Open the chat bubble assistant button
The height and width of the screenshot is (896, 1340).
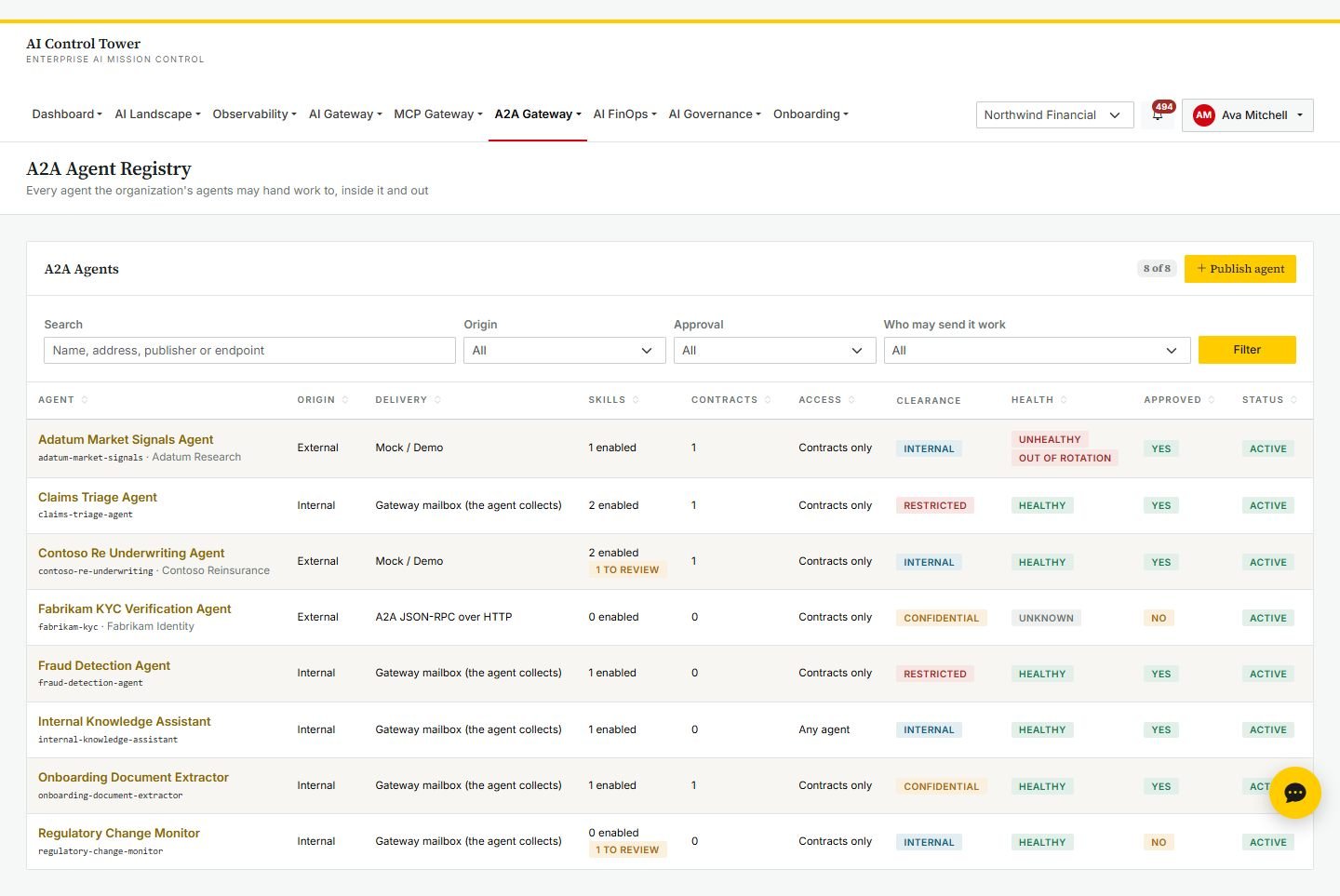pyautogui.click(x=1295, y=793)
